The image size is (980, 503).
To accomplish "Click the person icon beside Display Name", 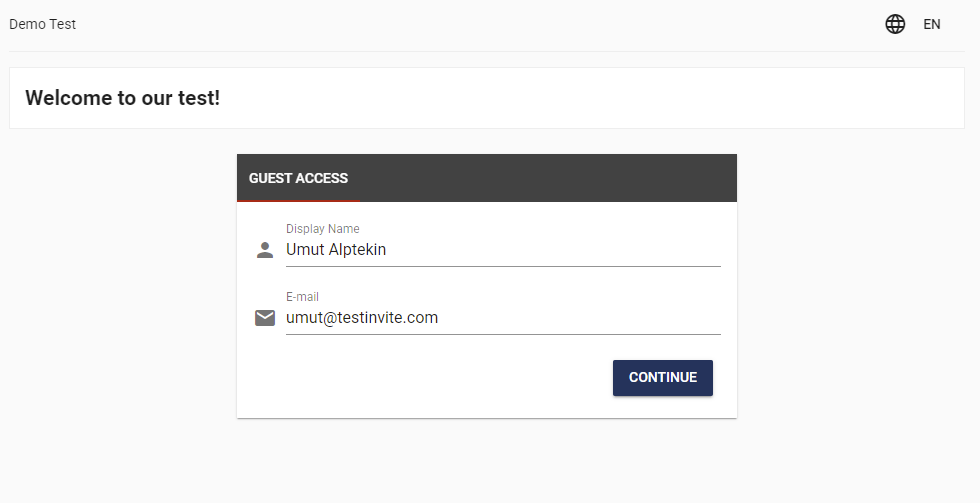I will [x=265, y=250].
